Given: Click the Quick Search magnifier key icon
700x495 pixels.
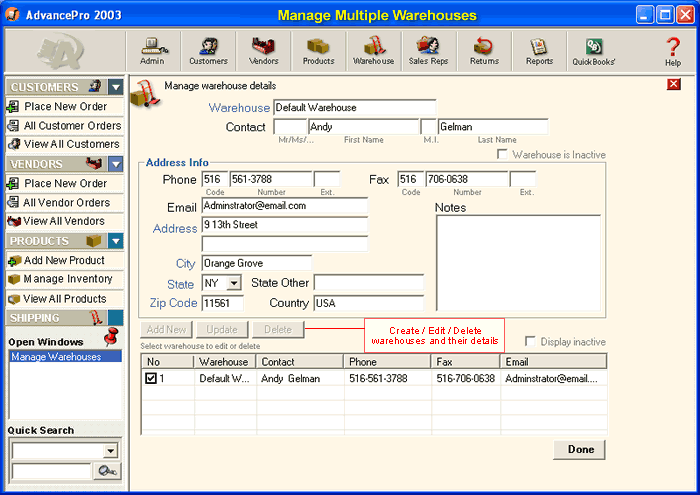Looking at the screenshot, I should coord(107,471).
